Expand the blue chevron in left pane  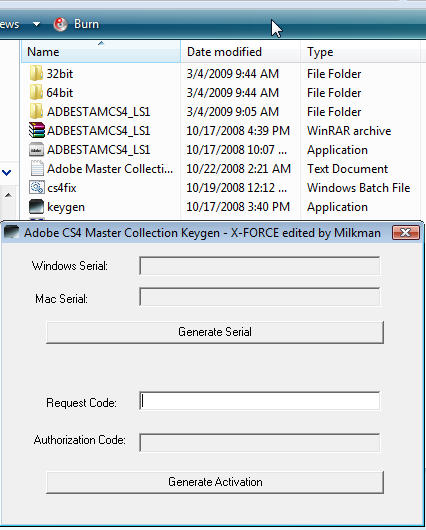7,173
